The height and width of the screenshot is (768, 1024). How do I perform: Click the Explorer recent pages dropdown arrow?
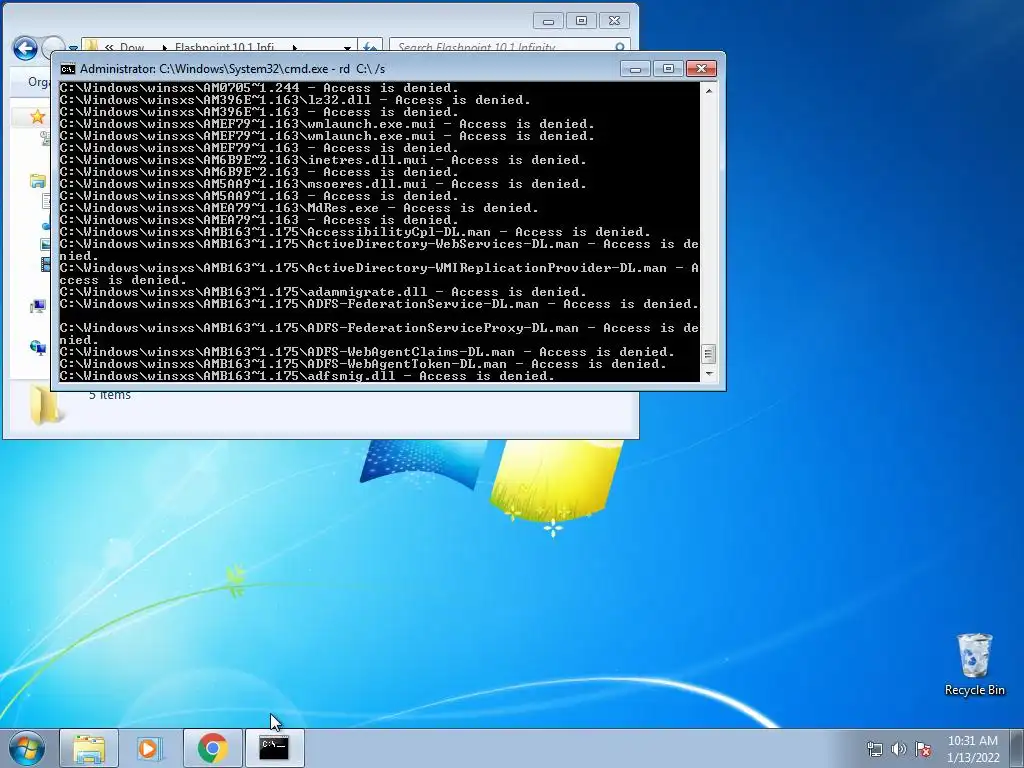74,48
